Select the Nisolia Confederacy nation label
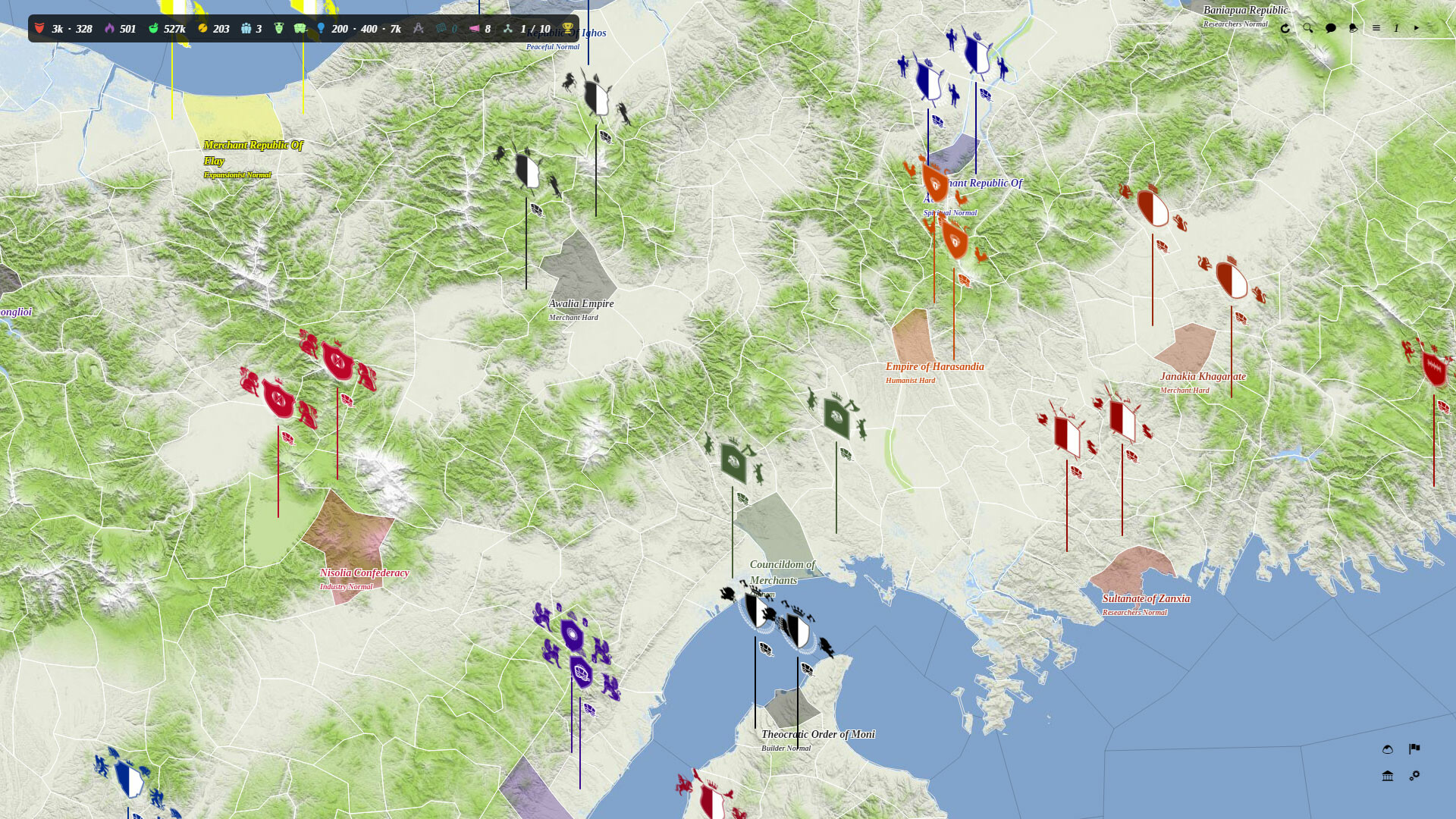Viewport: 1456px width, 819px height. pyautogui.click(x=364, y=573)
